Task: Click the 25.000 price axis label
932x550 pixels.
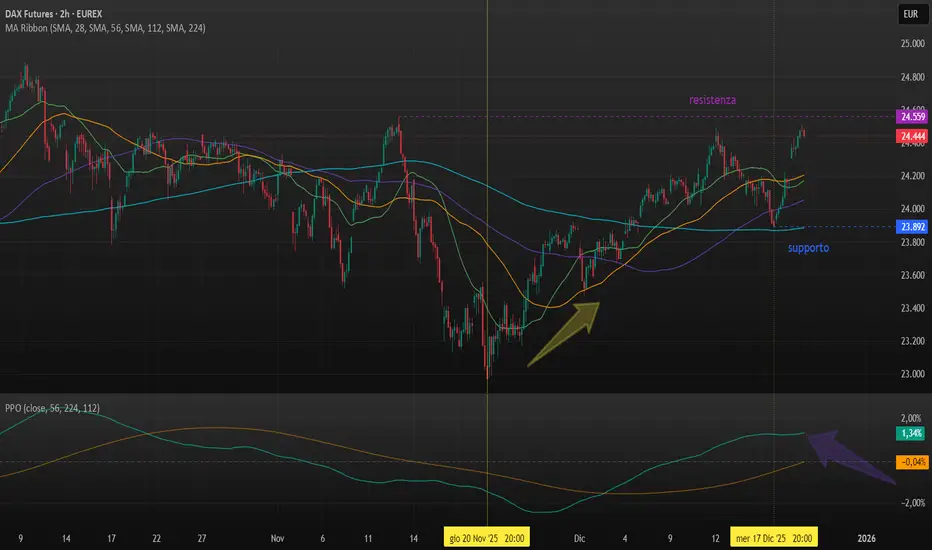Action: [912, 43]
